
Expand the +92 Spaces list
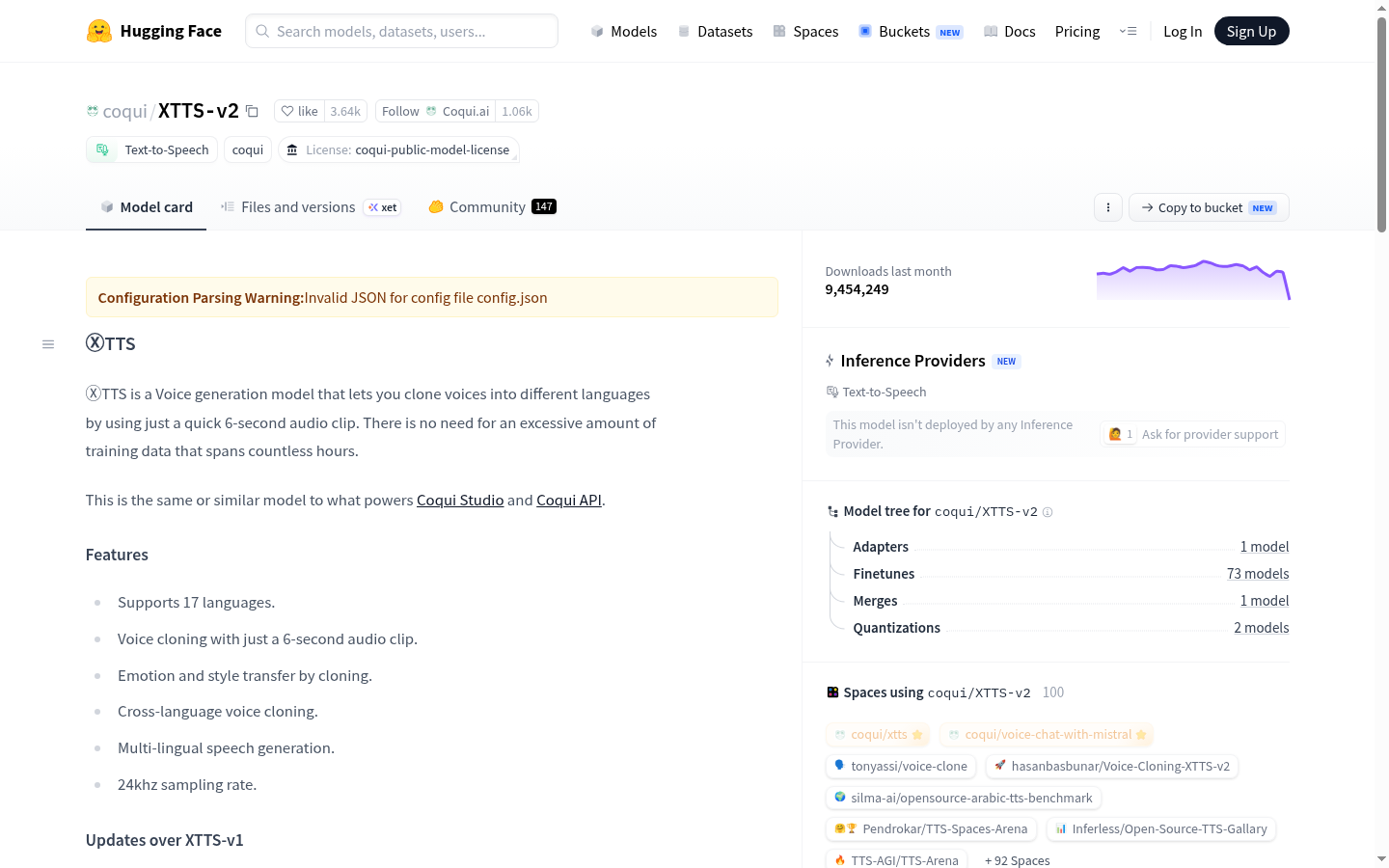(1017, 860)
